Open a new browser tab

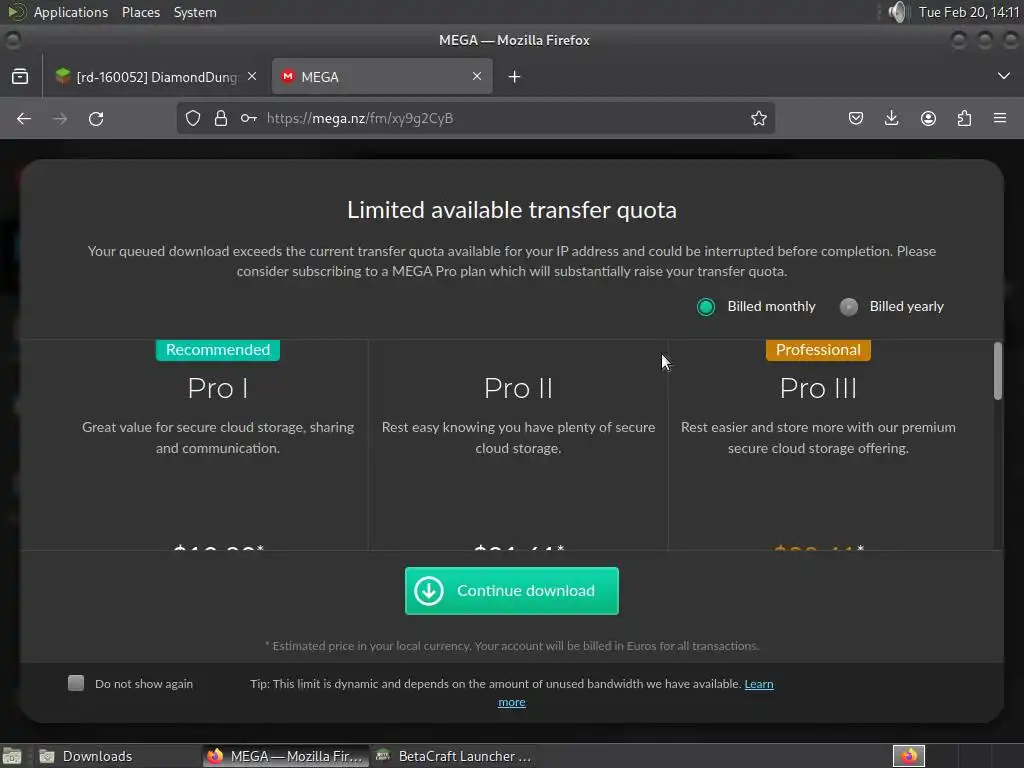(515, 77)
